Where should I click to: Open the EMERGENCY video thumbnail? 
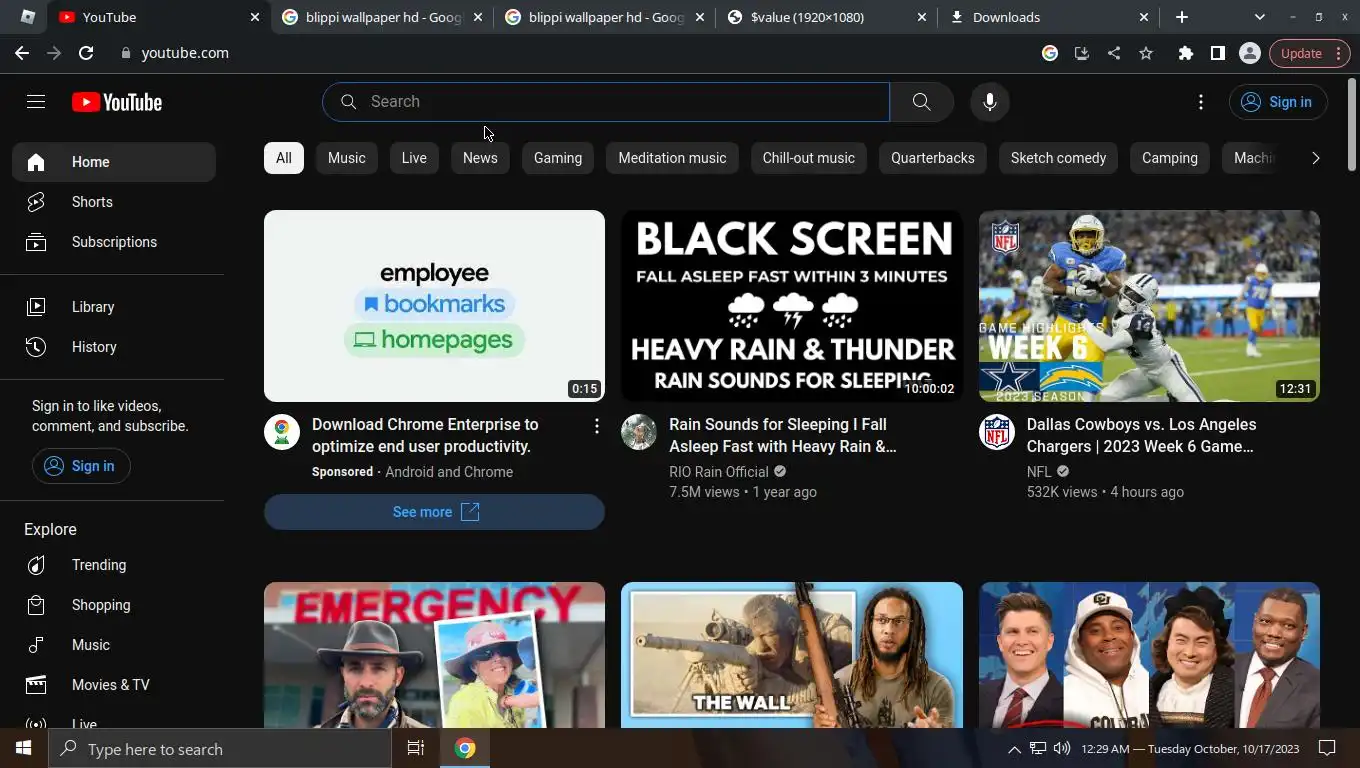434,655
